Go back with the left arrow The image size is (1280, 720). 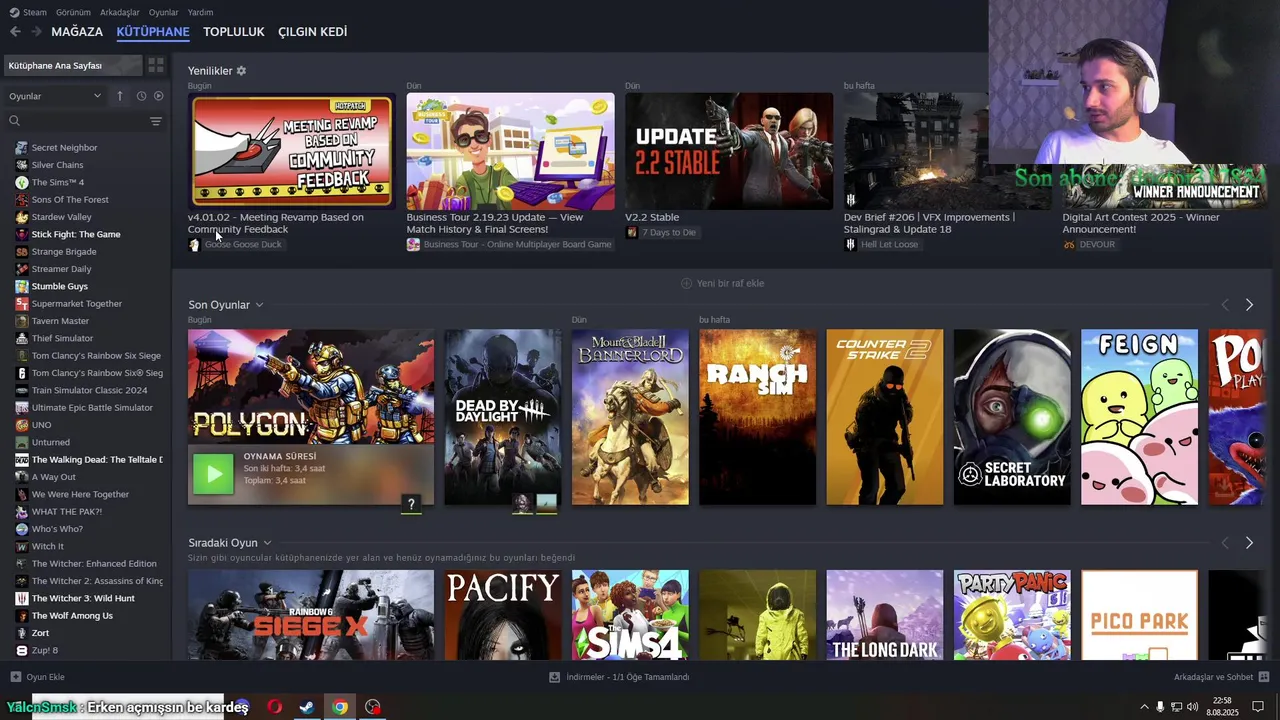pos(15,32)
